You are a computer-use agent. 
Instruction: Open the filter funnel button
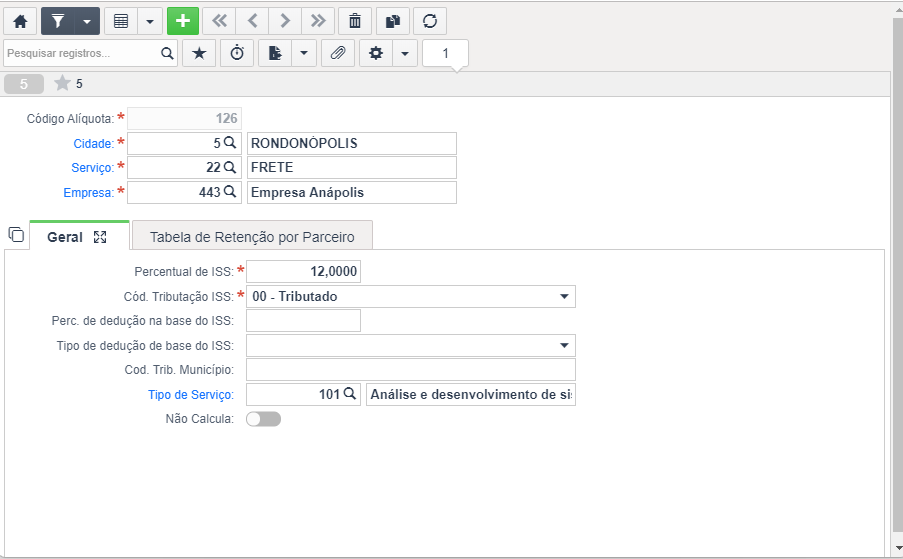click(x=58, y=21)
